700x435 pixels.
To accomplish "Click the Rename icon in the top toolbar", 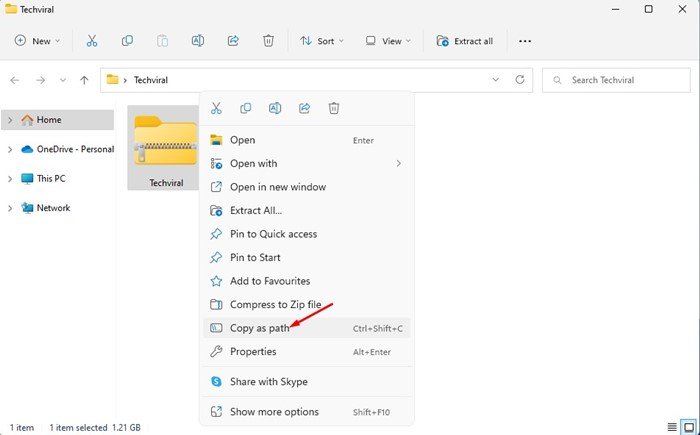I will [x=198, y=41].
